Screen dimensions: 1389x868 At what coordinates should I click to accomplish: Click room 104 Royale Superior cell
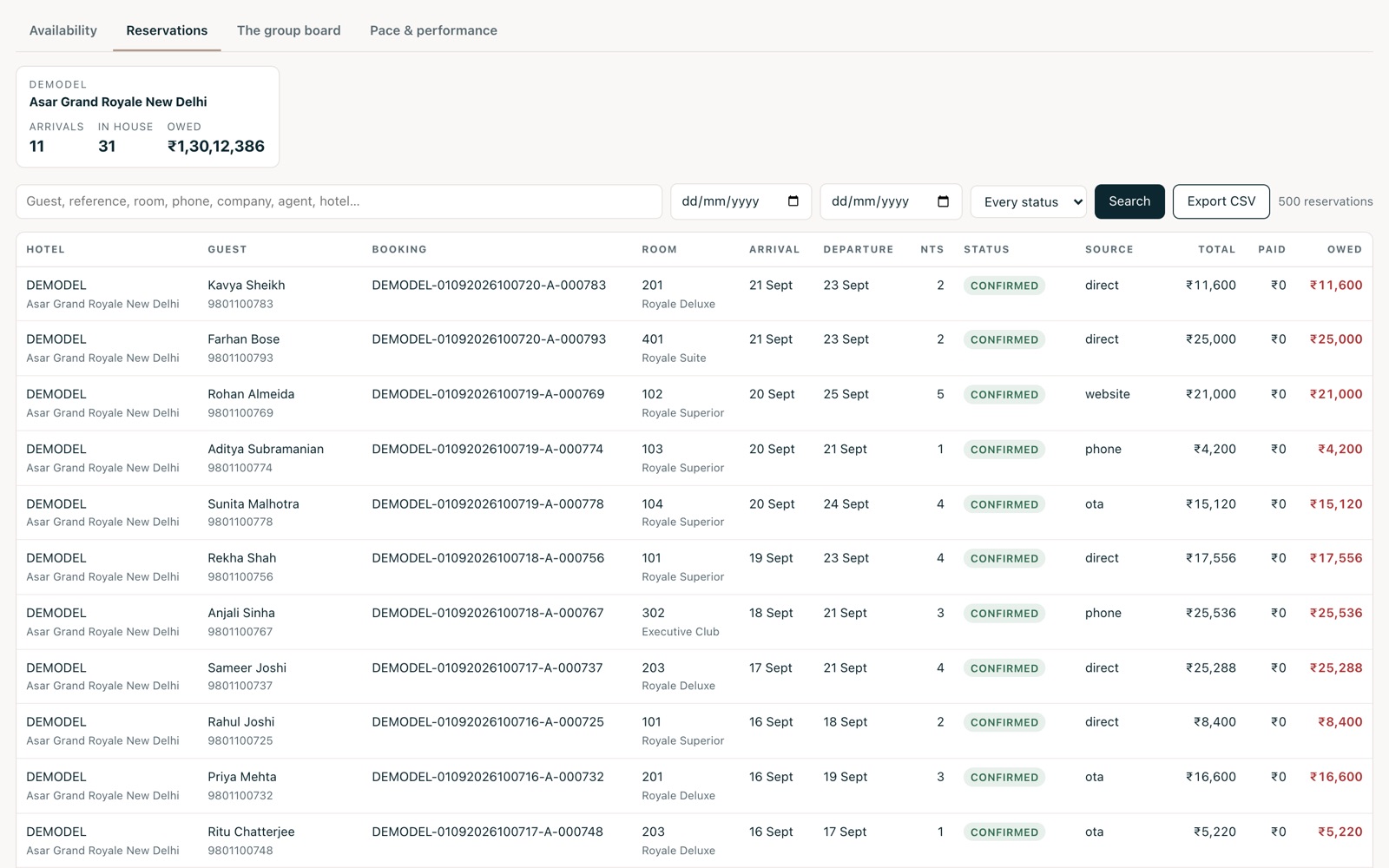(683, 512)
